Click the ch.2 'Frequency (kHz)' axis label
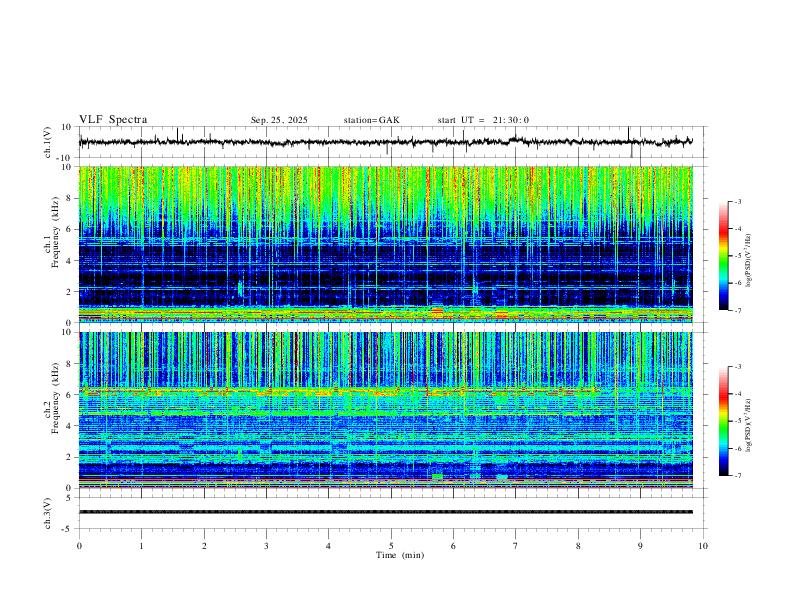The image size is (792, 612). coord(55,398)
